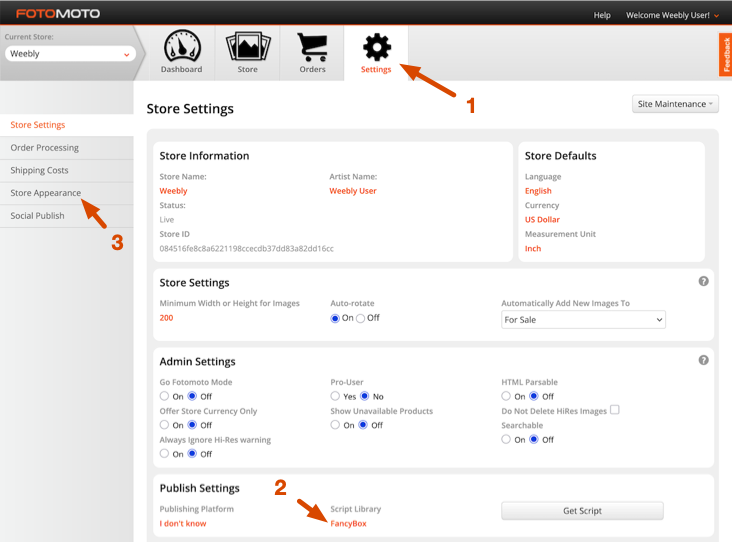Viewport: 732px width, 542px height.
Task: Open the Store pictures icon
Action: (248, 46)
